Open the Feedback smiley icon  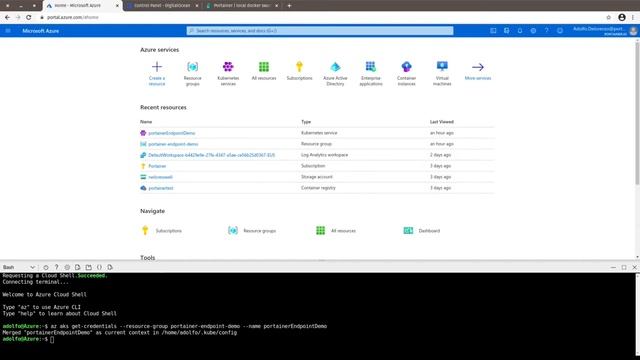coord(560,31)
